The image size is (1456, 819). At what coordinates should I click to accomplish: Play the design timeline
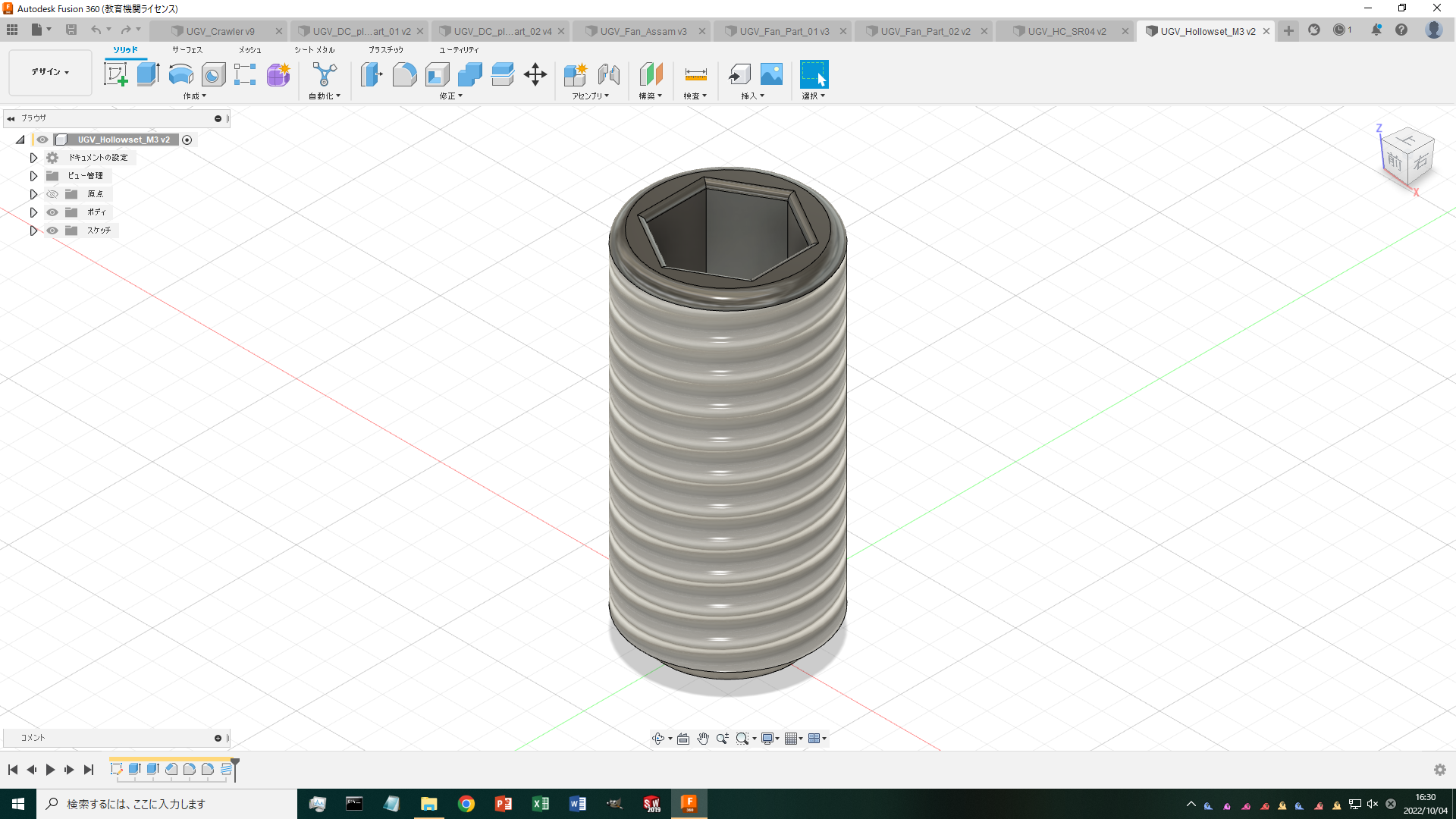(50, 770)
